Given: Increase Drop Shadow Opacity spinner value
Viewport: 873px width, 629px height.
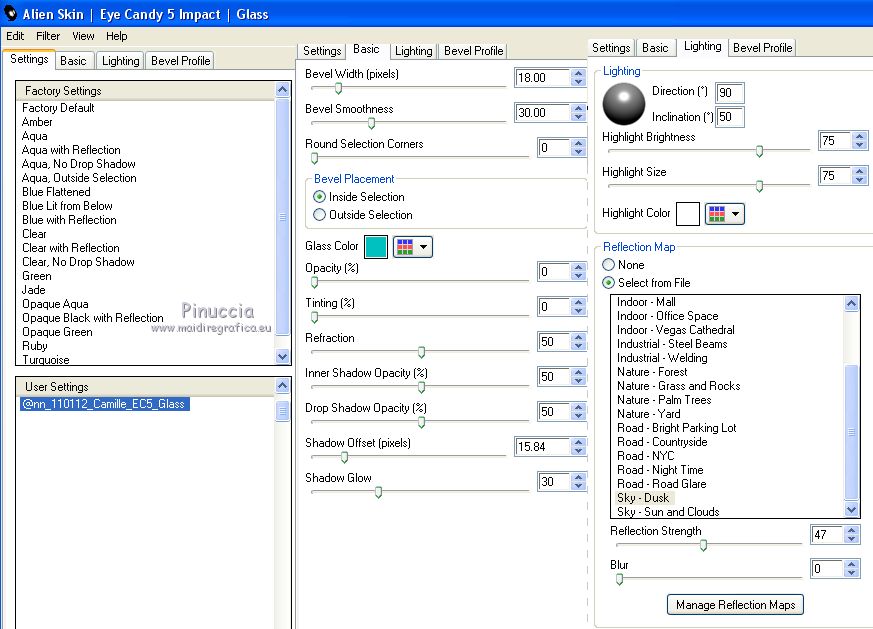Looking at the screenshot, I should pos(579,407).
